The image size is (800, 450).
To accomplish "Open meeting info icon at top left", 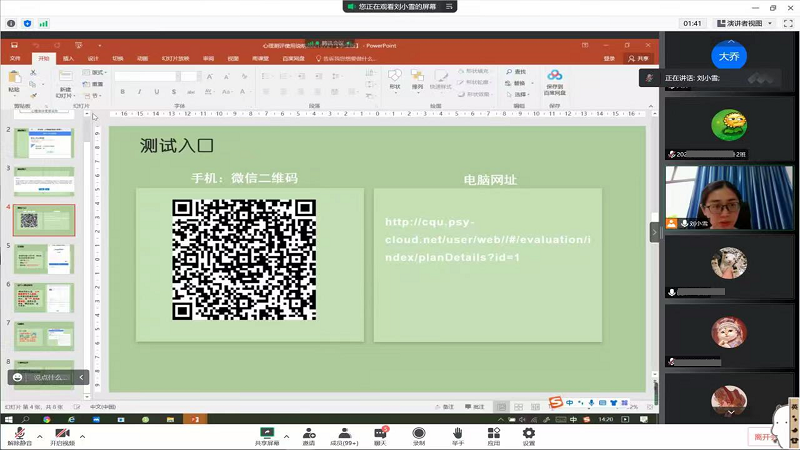I will click(11, 23).
